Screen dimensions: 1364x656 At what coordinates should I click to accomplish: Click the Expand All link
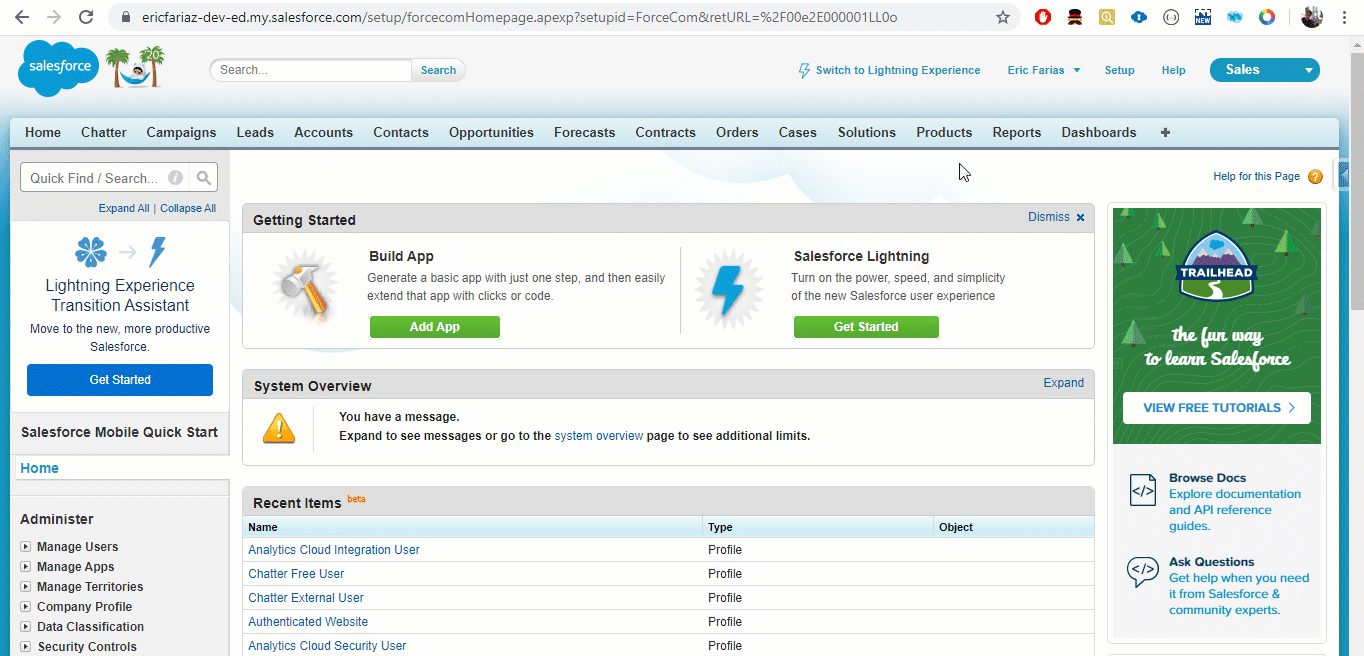(124, 208)
